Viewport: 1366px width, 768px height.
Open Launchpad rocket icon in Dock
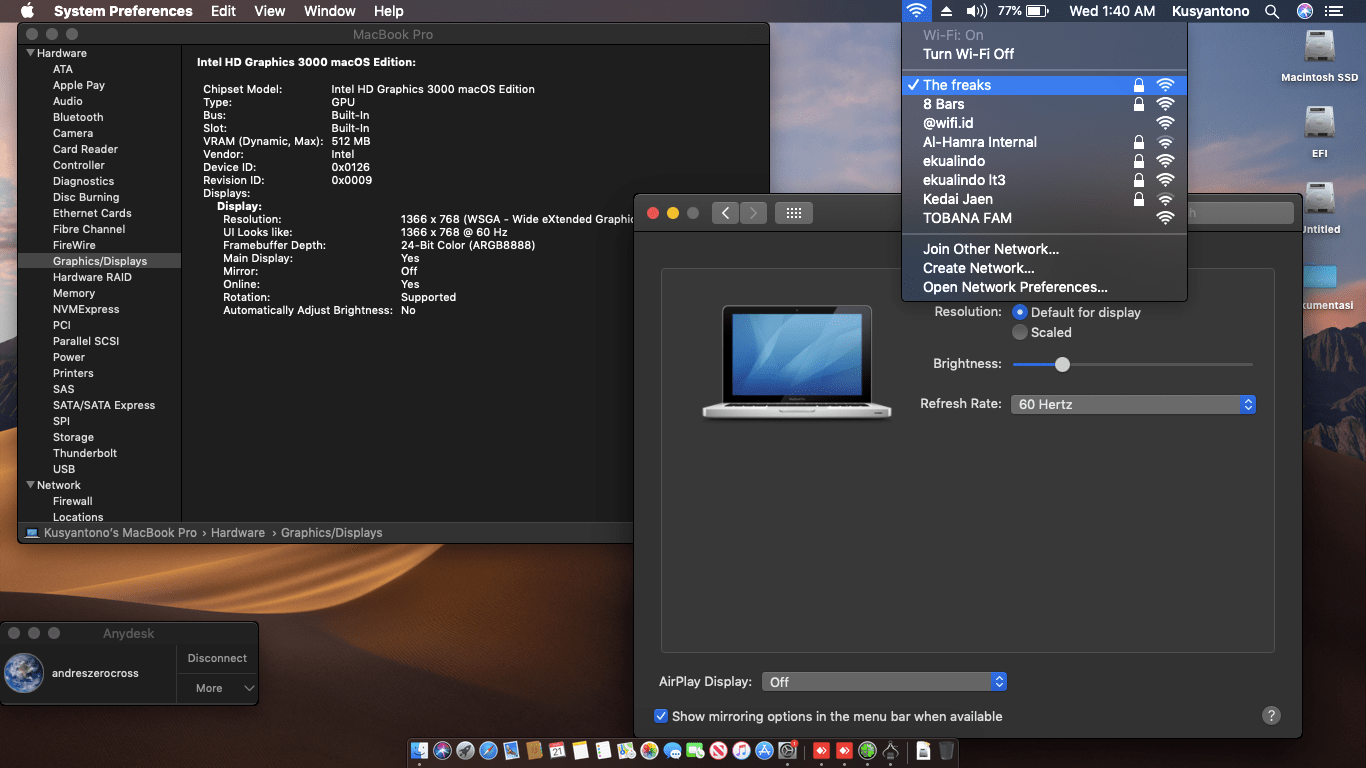[x=466, y=750]
